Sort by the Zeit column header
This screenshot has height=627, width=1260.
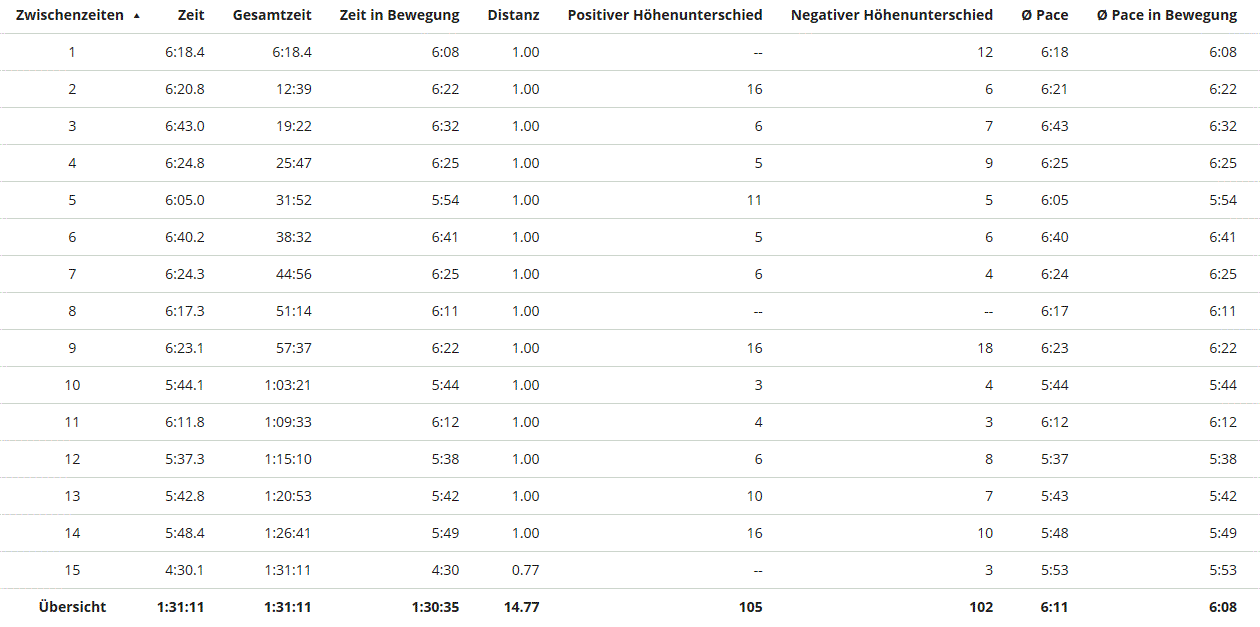point(190,15)
